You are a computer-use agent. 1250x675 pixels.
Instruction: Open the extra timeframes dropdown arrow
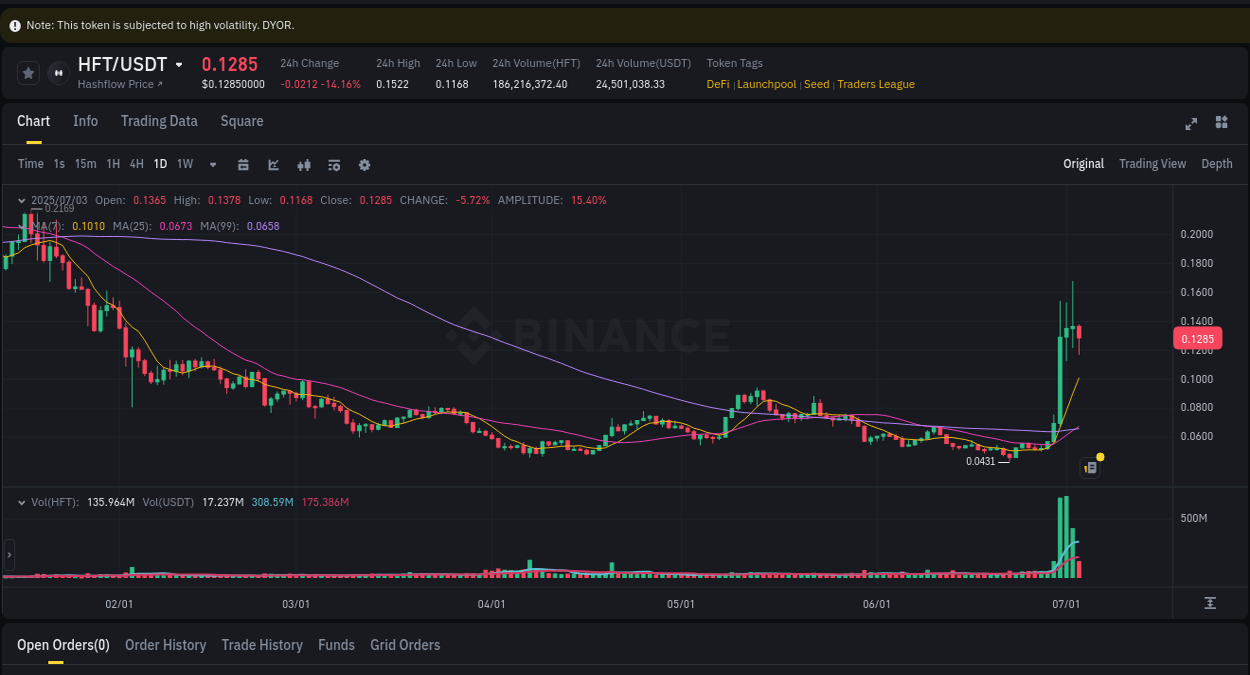click(x=212, y=164)
